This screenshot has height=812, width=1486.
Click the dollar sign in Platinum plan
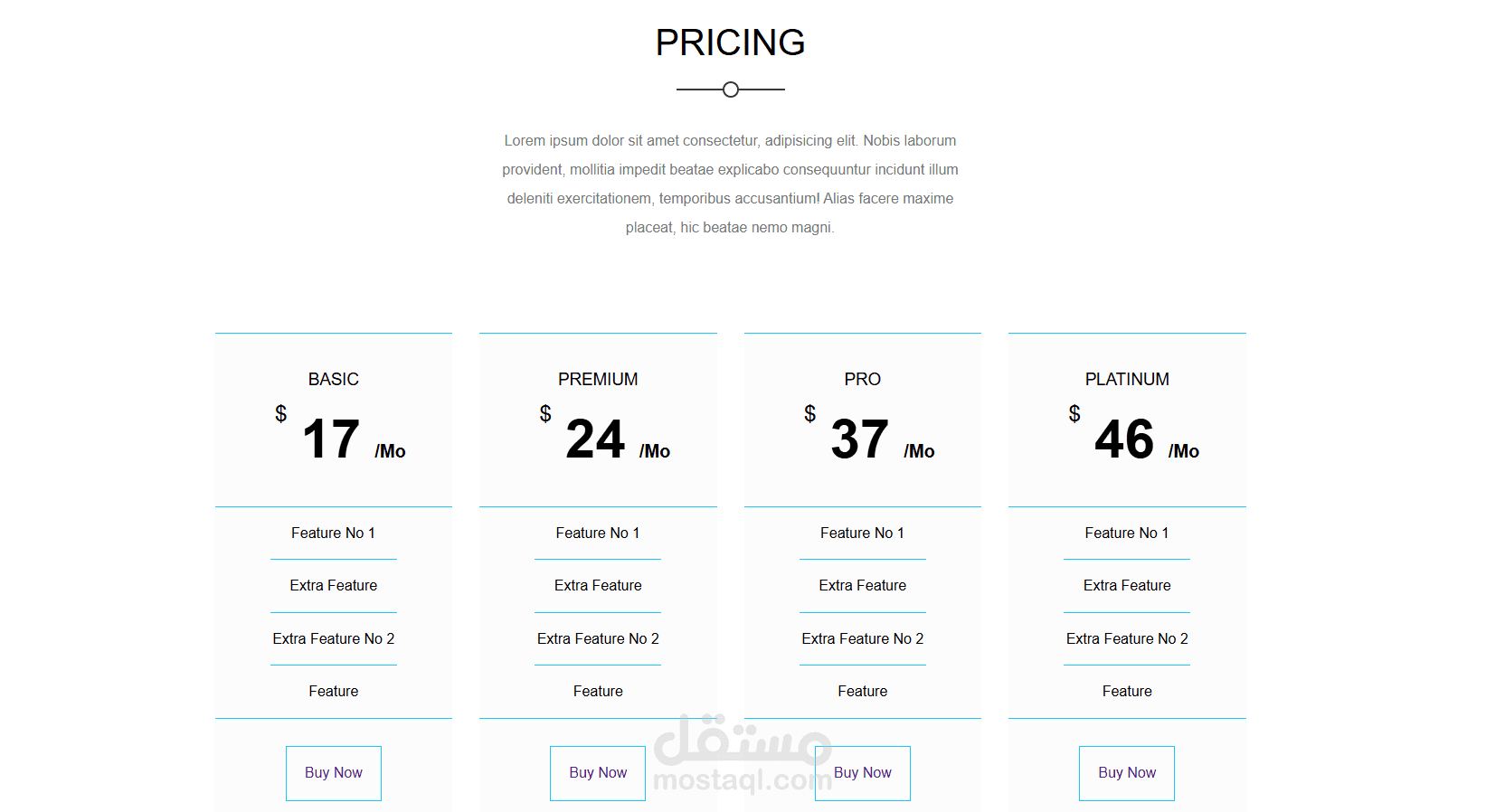pyautogui.click(x=1074, y=414)
